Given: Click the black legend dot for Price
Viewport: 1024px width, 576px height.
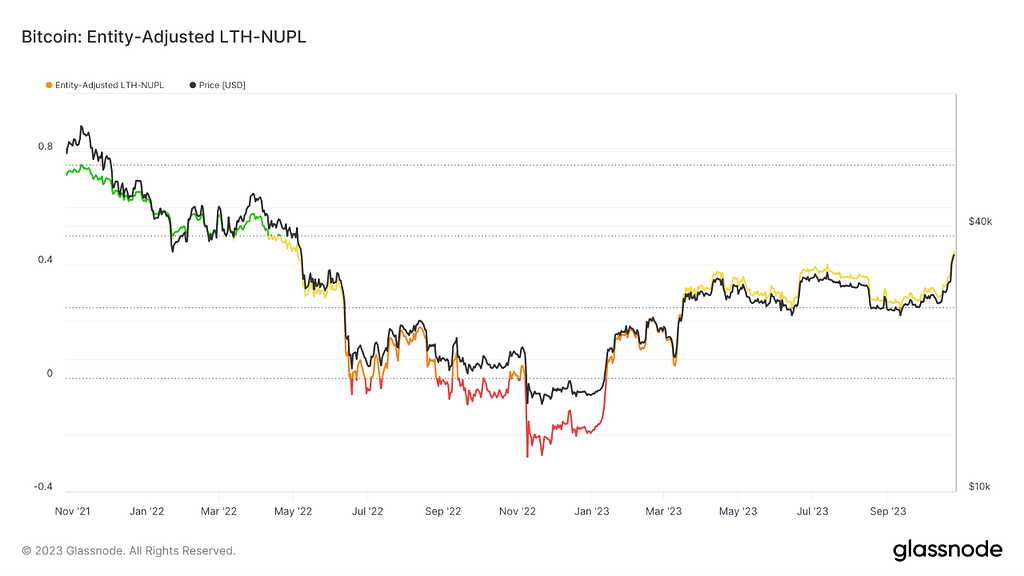Looking at the screenshot, I should (x=193, y=85).
